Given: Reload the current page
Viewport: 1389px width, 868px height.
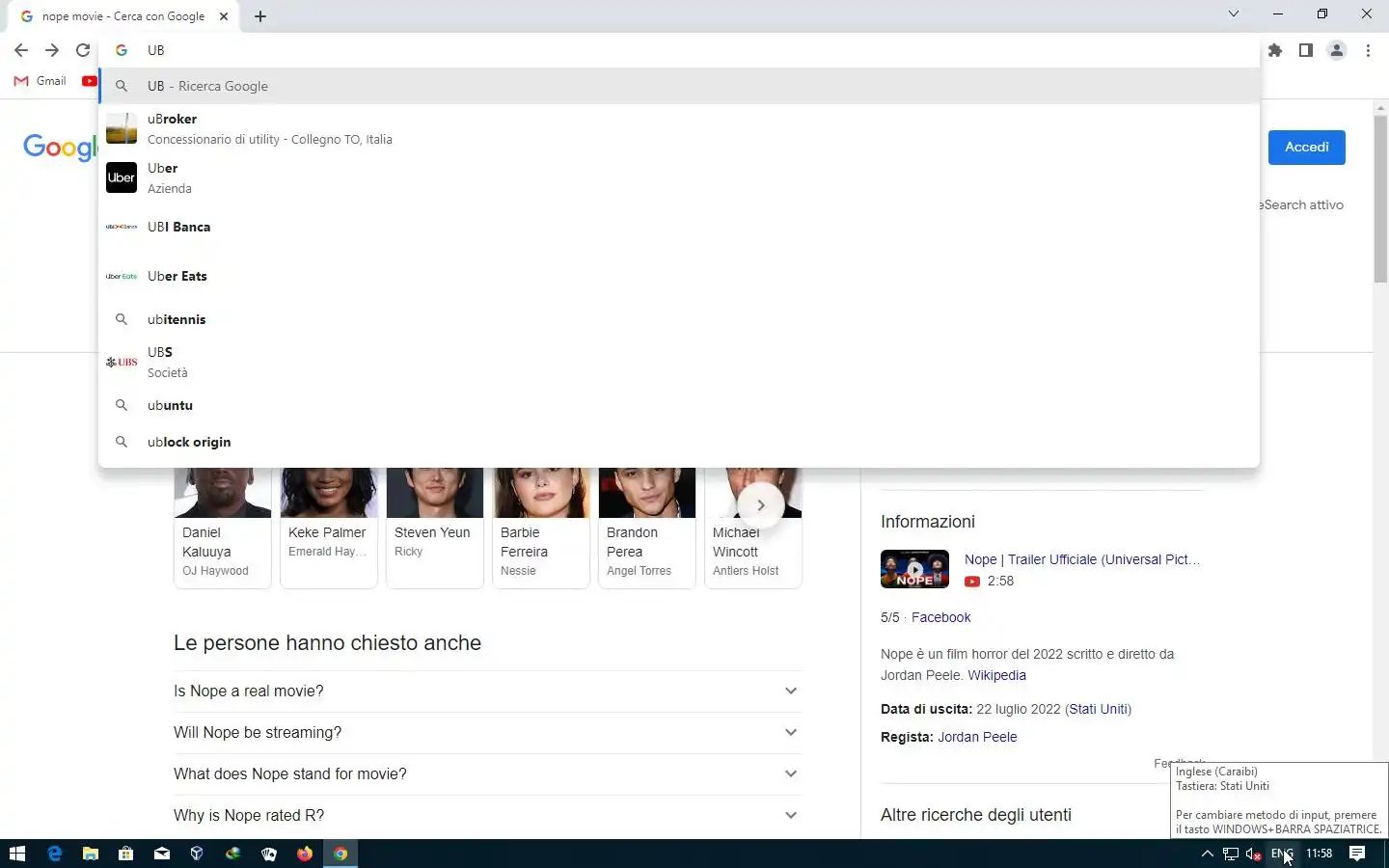Looking at the screenshot, I should tap(83, 50).
